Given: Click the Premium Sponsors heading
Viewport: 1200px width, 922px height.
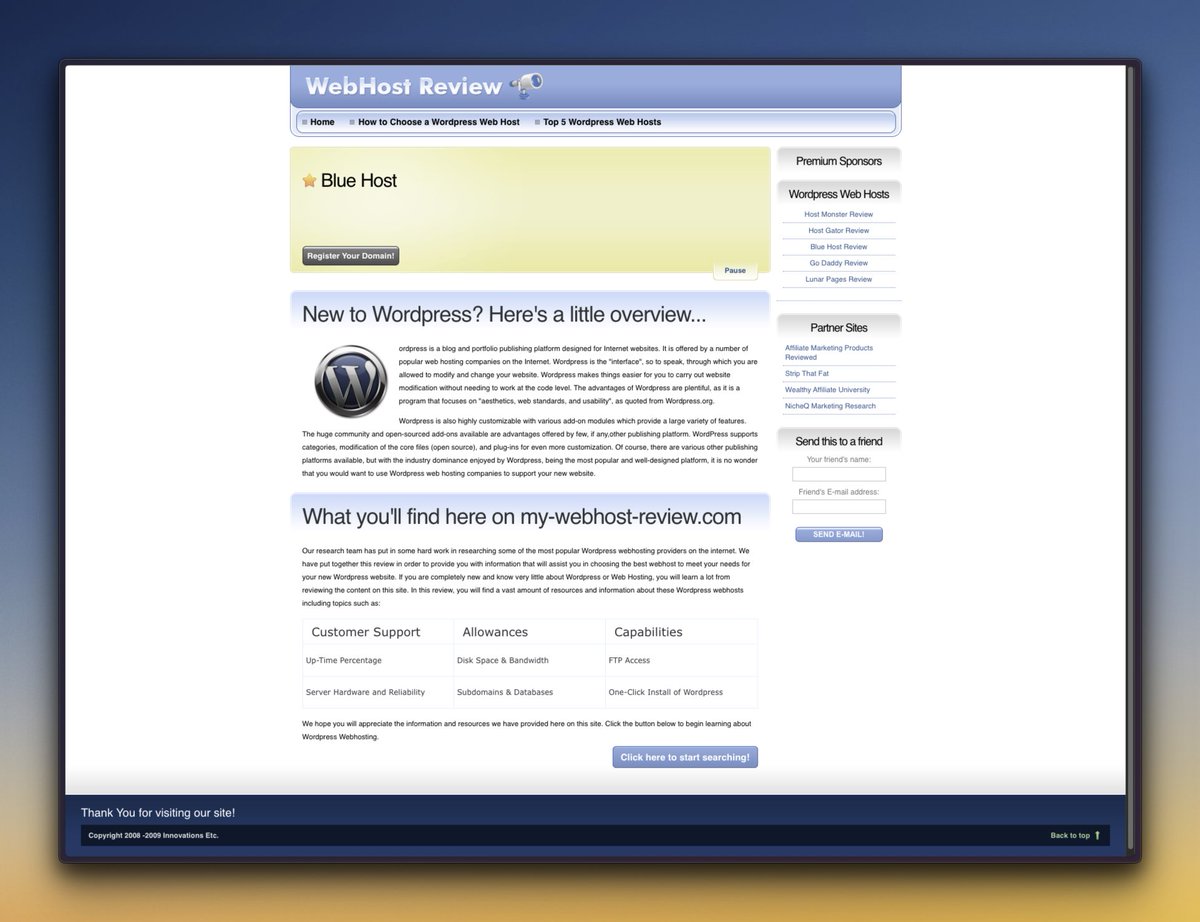Looking at the screenshot, I should click(x=839, y=161).
